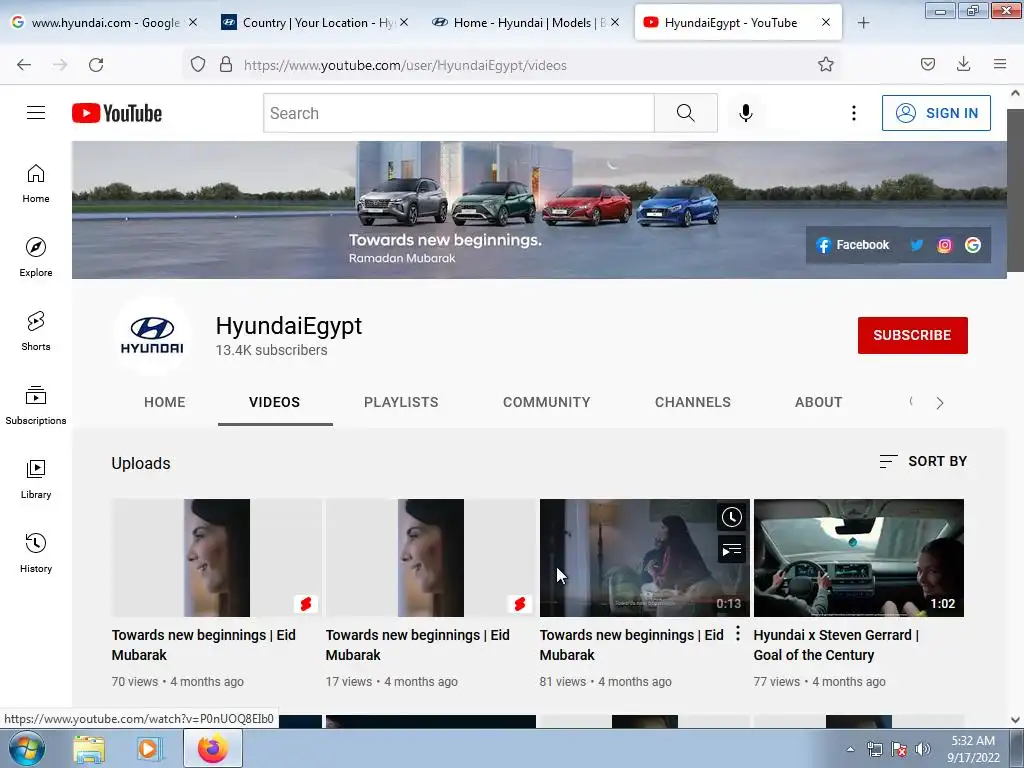The width and height of the screenshot is (1024, 768).
Task: Open Shorts in the sidebar
Action: click(x=36, y=331)
